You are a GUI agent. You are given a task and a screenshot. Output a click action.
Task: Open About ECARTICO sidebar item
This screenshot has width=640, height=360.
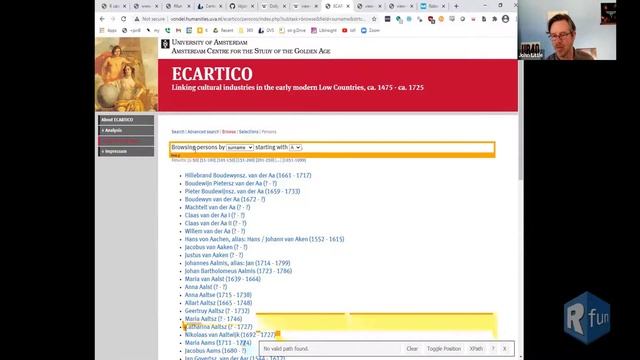[x=126, y=120]
